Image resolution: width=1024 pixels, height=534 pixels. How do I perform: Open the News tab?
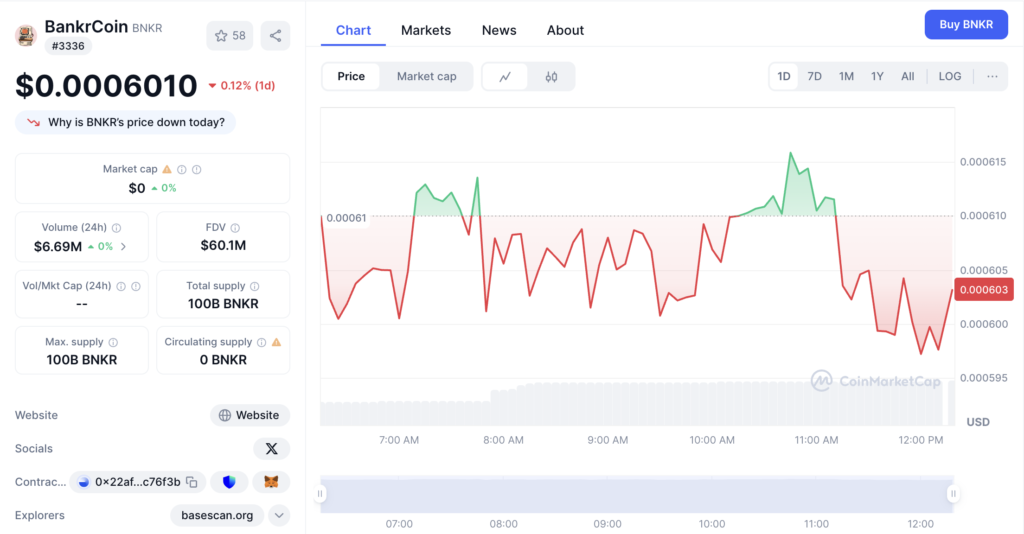click(x=499, y=31)
